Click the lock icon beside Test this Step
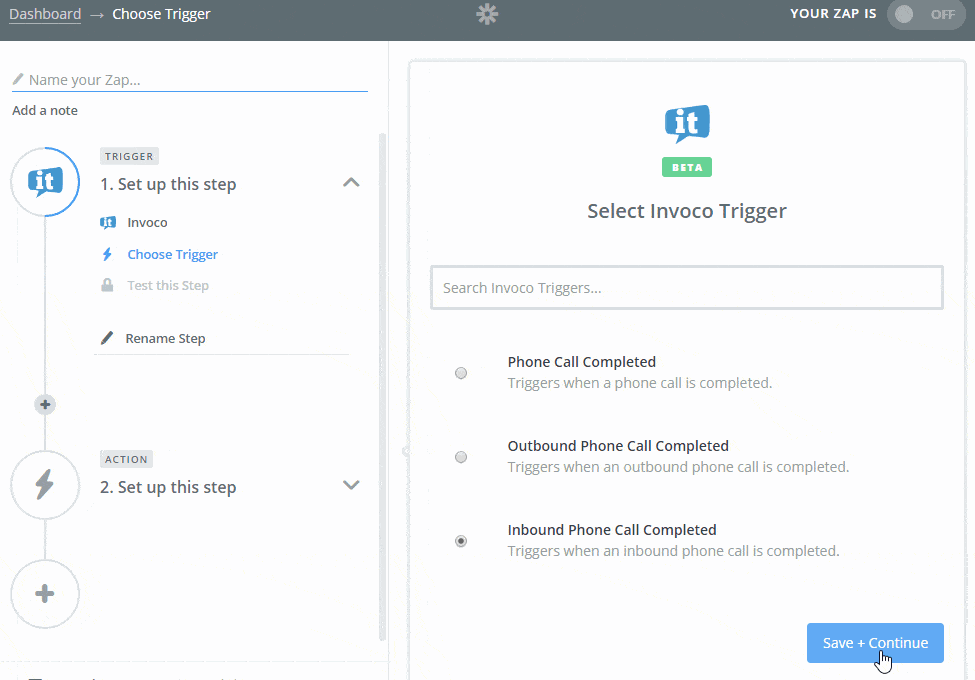 107,285
